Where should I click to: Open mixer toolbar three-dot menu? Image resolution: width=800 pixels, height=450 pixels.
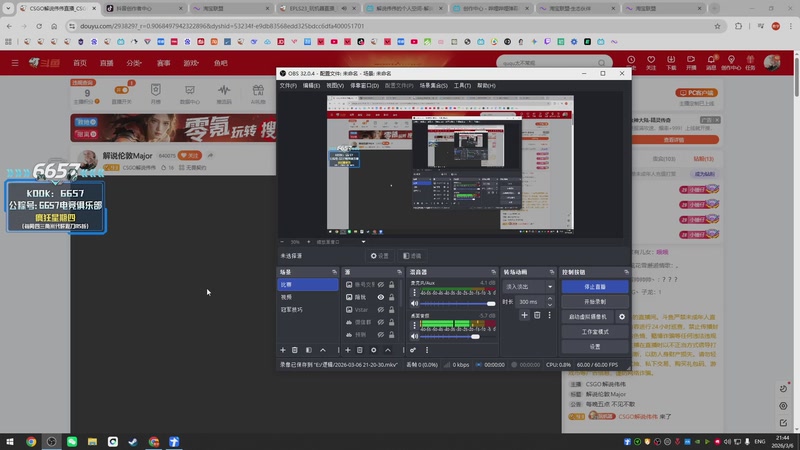(x=427, y=350)
